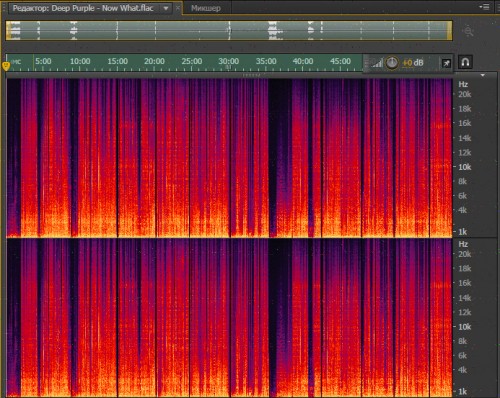Click the zoom-out magnifier beside the navigator

[x=468, y=31]
